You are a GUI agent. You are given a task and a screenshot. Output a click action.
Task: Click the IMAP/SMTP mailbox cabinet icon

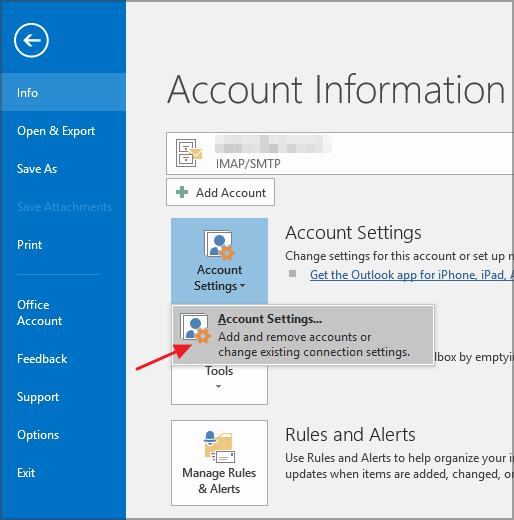189,153
